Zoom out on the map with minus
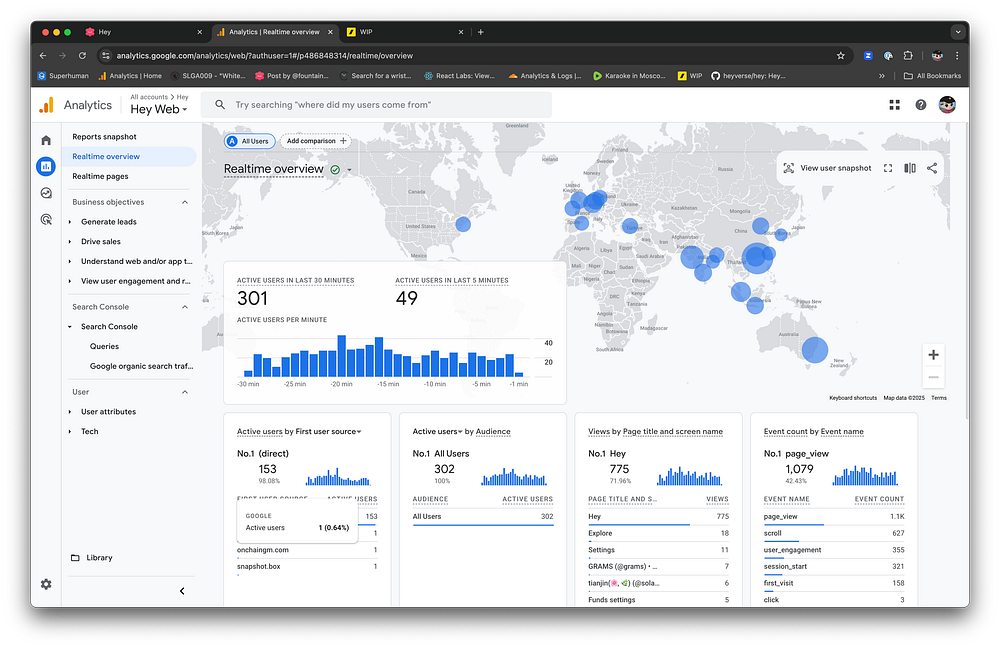Image resolution: width=1000 pixels, height=648 pixels. (933, 378)
